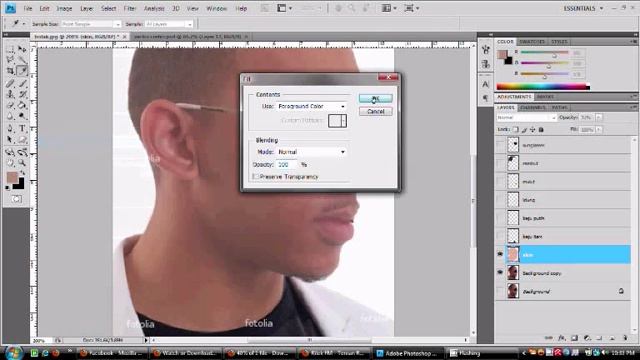The image size is (640, 360).
Task: Select the Eyedropper tool in toolbox
Action: tap(22, 71)
